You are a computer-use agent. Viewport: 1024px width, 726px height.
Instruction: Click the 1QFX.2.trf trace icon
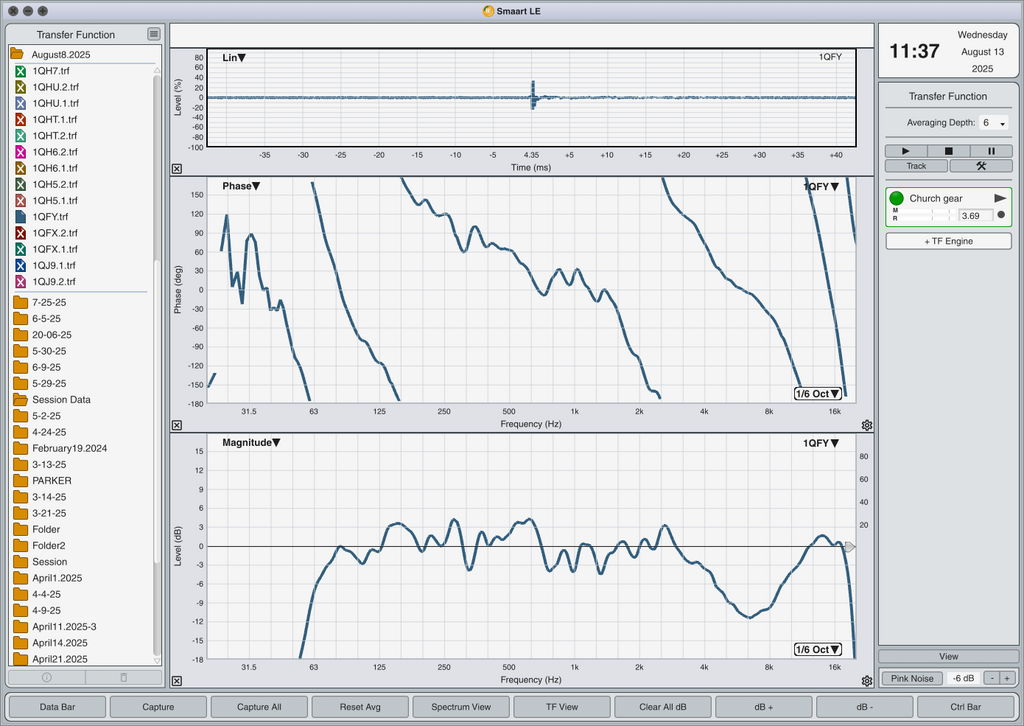(20, 233)
